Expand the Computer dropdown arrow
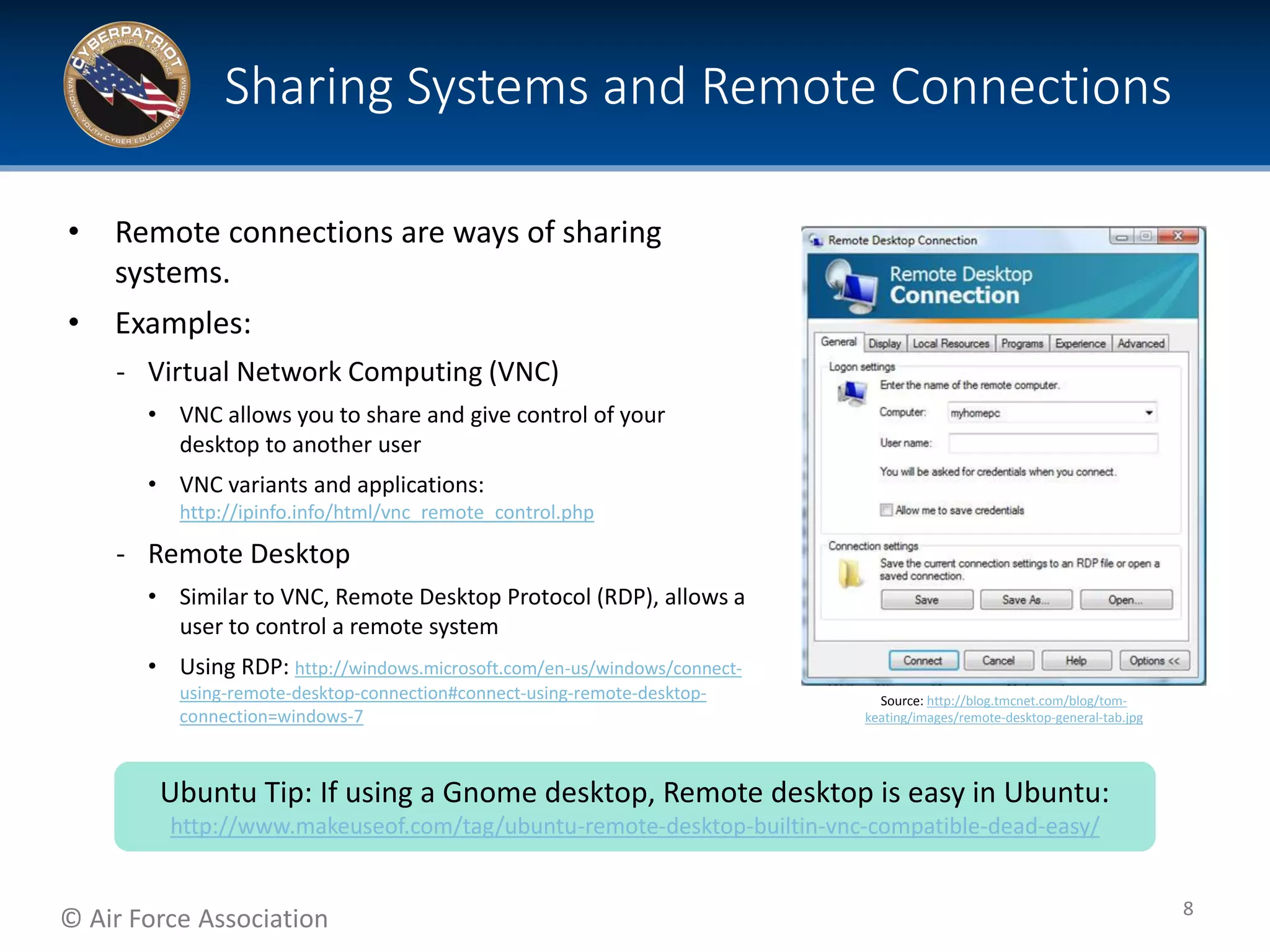The image size is (1270, 952). click(x=1149, y=413)
